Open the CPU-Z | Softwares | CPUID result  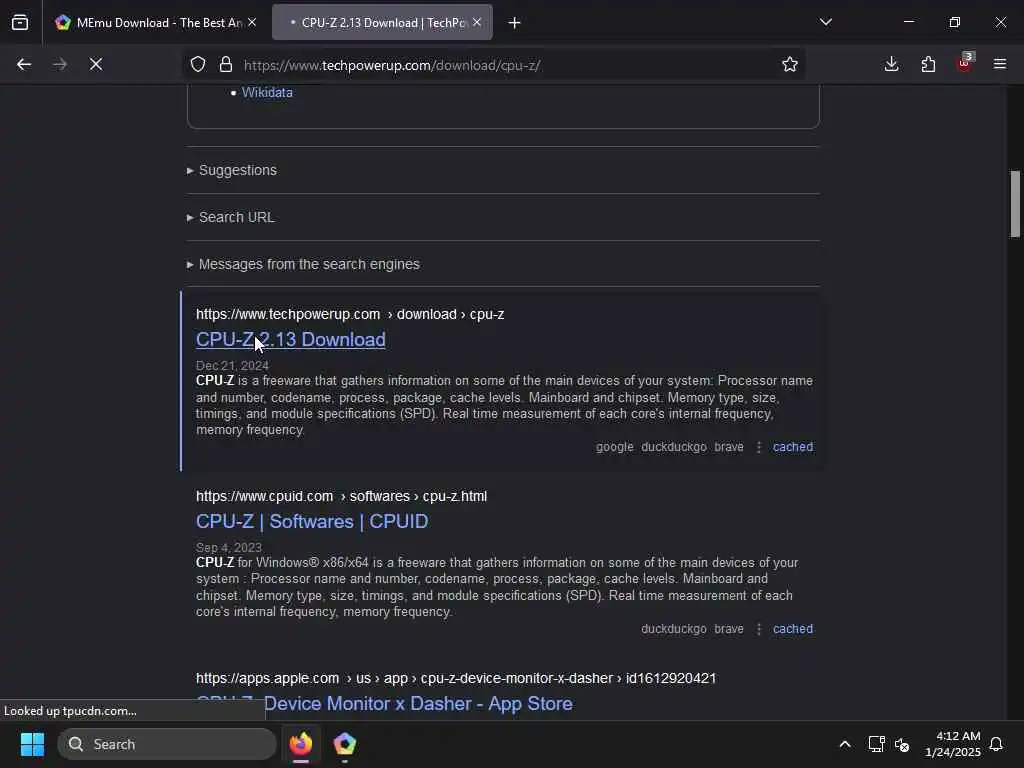(312, 522)
